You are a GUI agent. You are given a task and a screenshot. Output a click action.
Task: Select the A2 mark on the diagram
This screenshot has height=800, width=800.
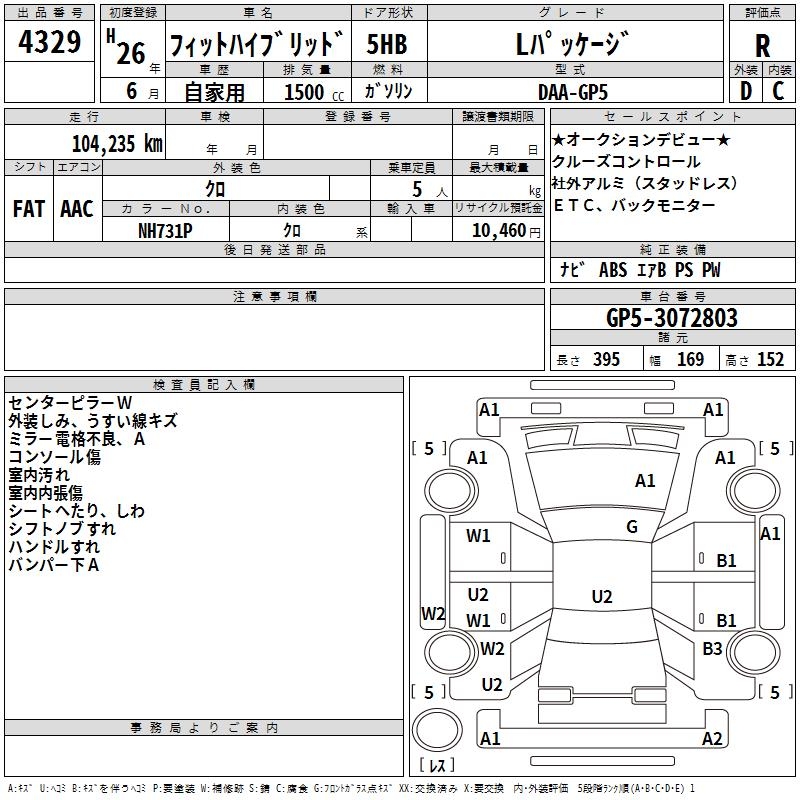[x=712, y=739]
